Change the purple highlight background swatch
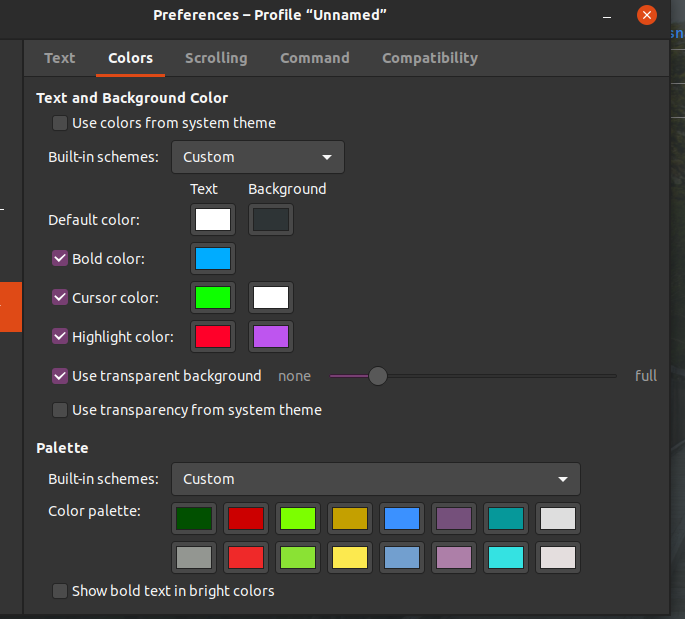This screenshot has width=685, height=619. (x=271, y=336)
